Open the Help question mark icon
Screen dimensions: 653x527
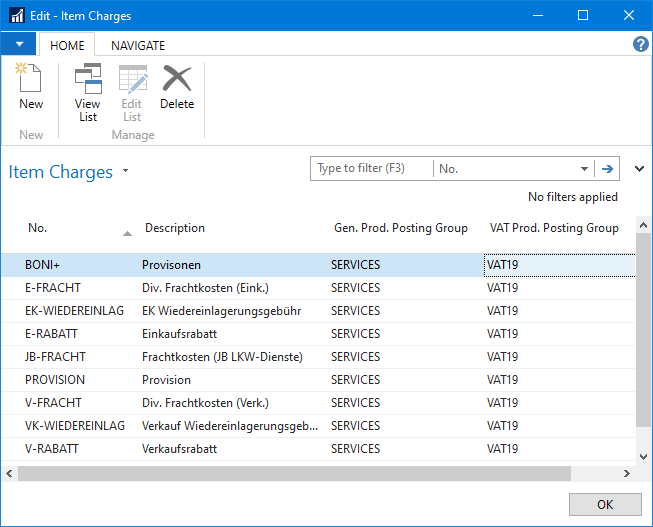pos(641,44)
